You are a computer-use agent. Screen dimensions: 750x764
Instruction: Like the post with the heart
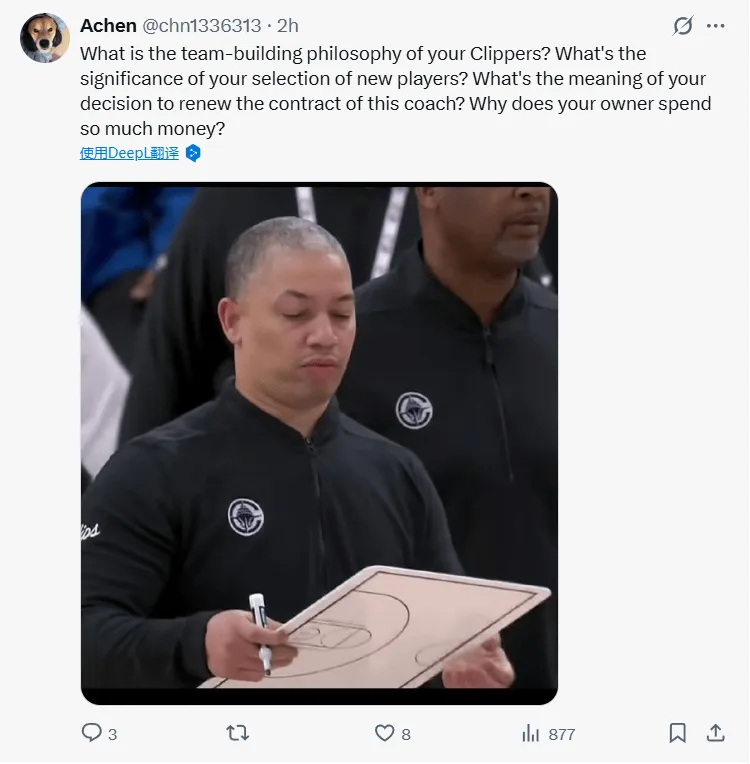click(384, 733)
